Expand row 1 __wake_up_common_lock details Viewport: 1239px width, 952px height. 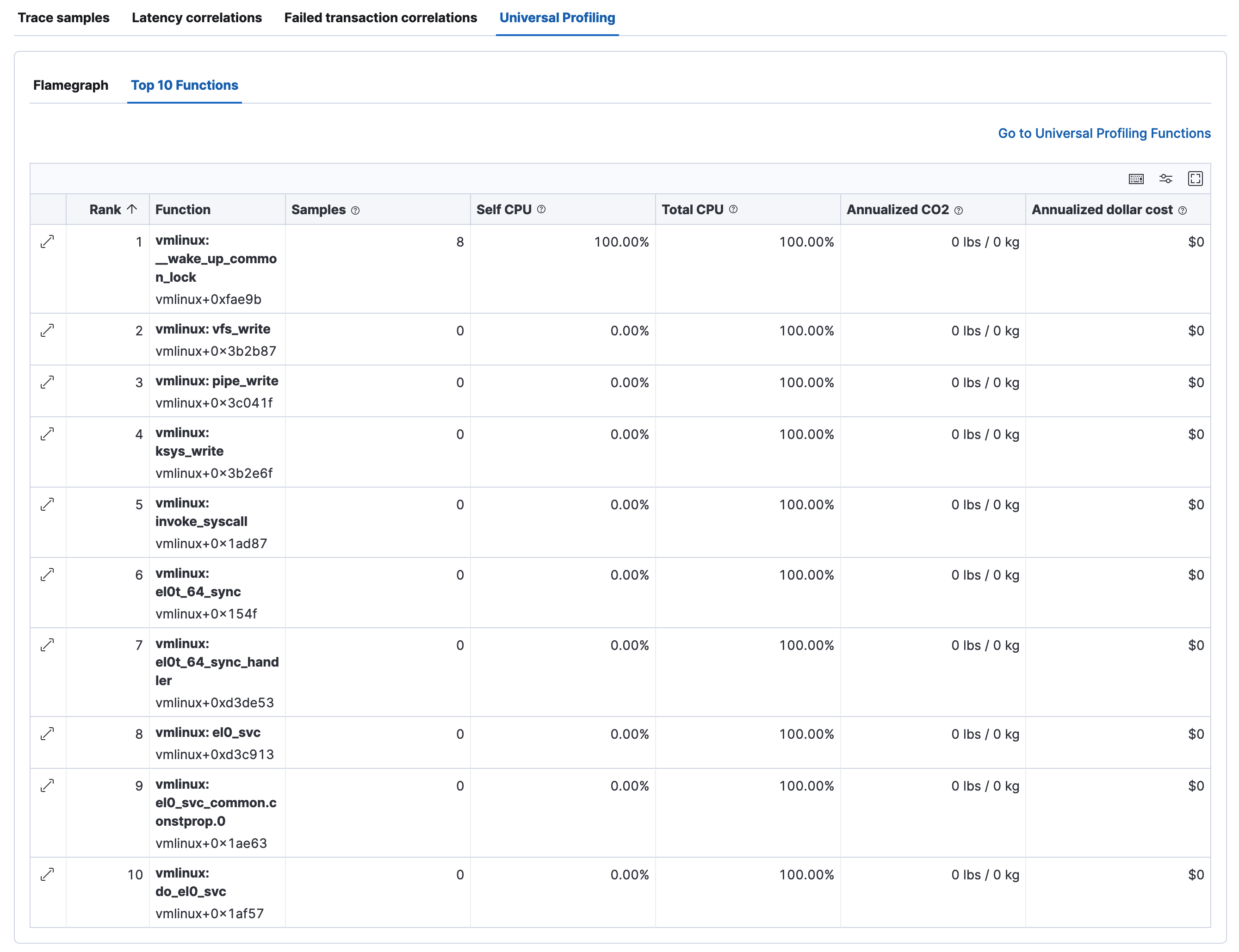pyautogui.click(x=48, y=241)
